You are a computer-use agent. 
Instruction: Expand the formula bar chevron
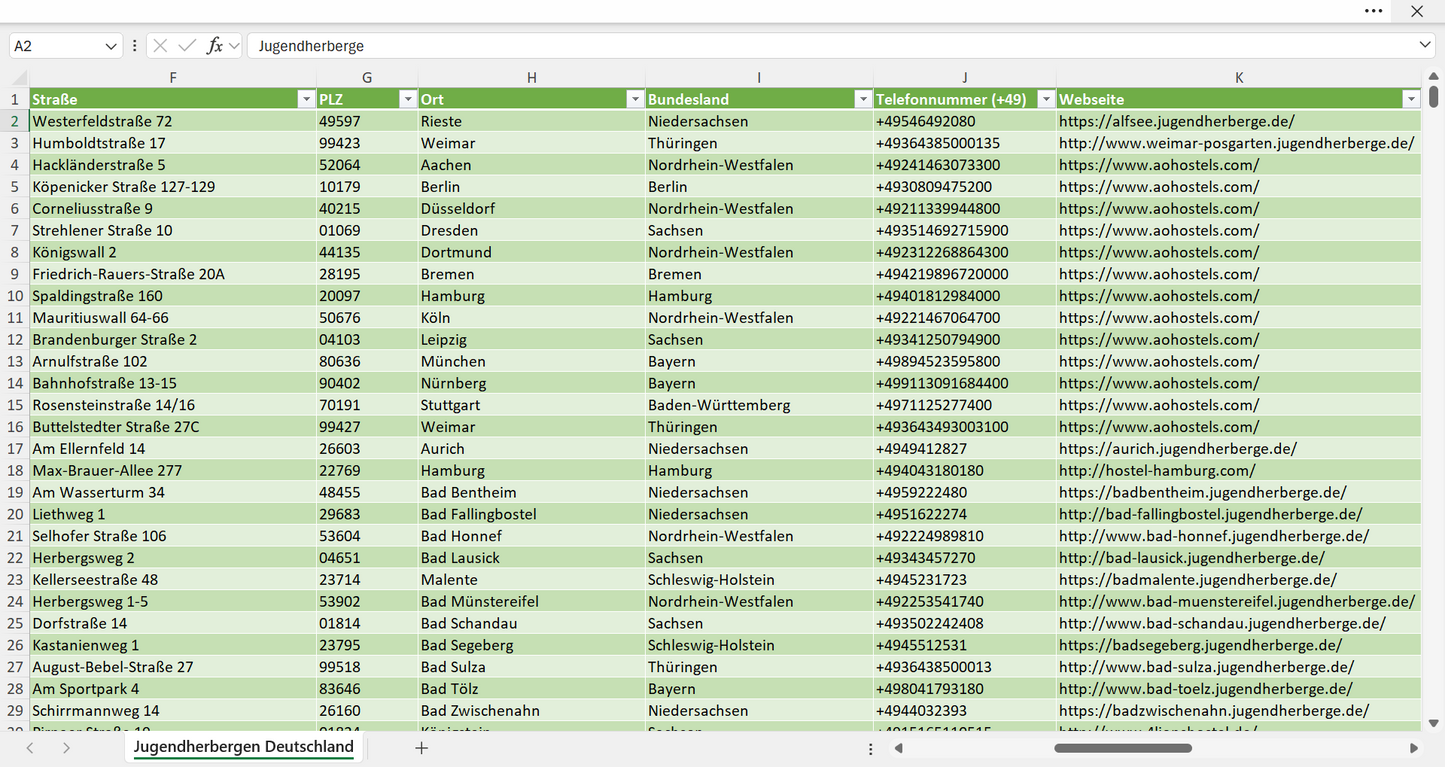click(1425, 46)
